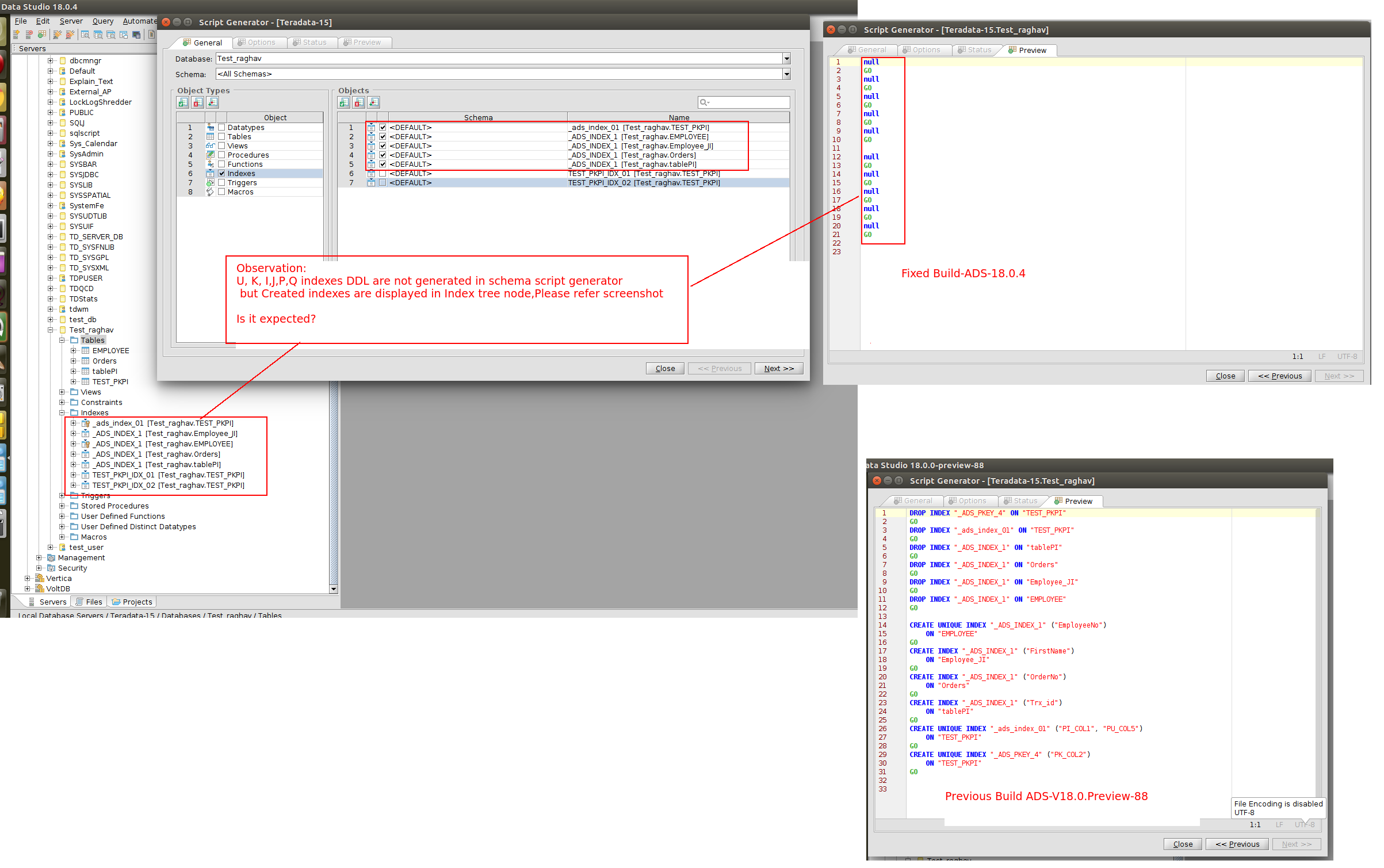Click Deselect All icon in Object Types
The image size is (1384, 868).
pos(198,102)
